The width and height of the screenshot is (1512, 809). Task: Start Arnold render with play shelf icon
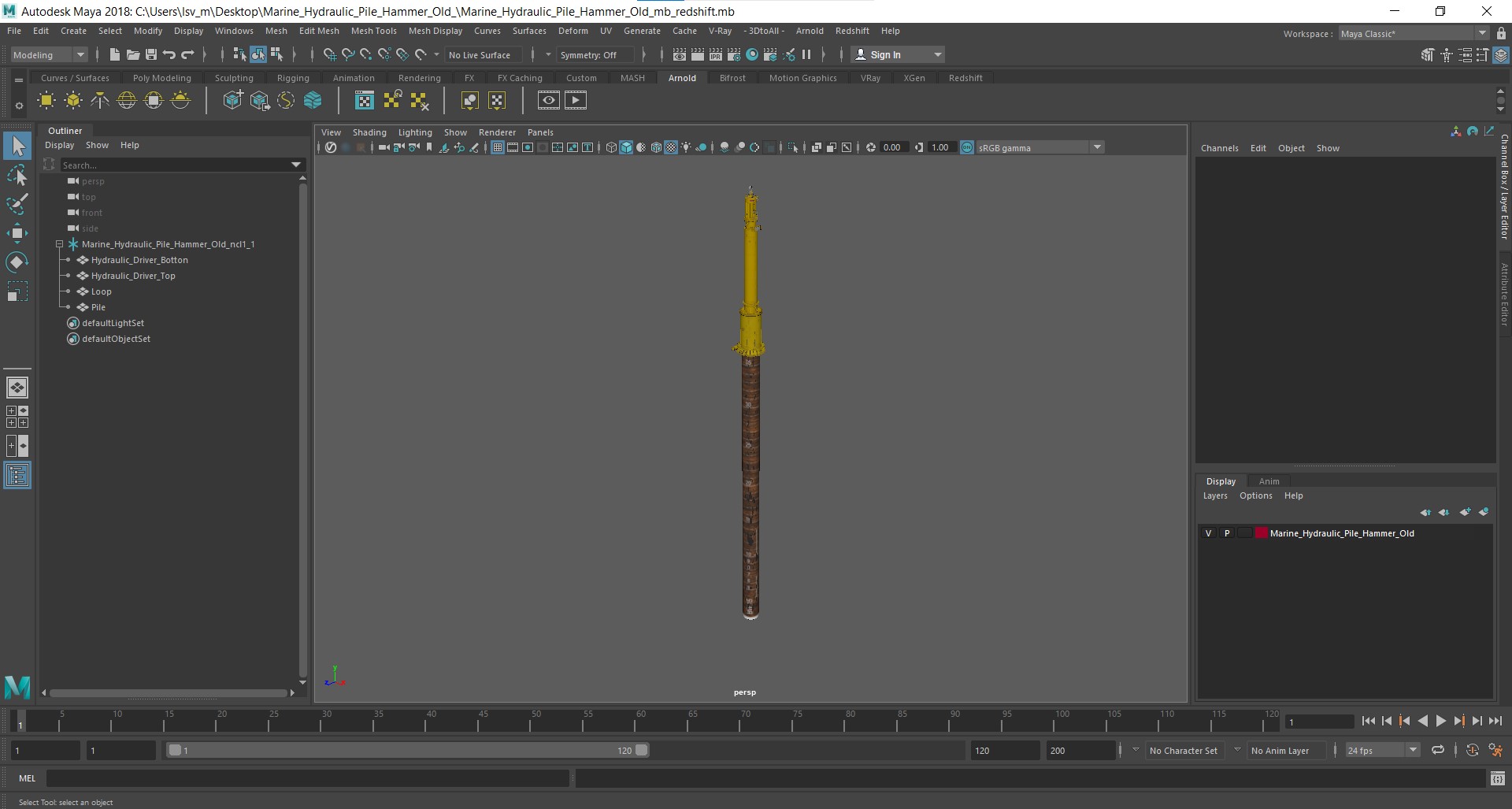[576, 100]
